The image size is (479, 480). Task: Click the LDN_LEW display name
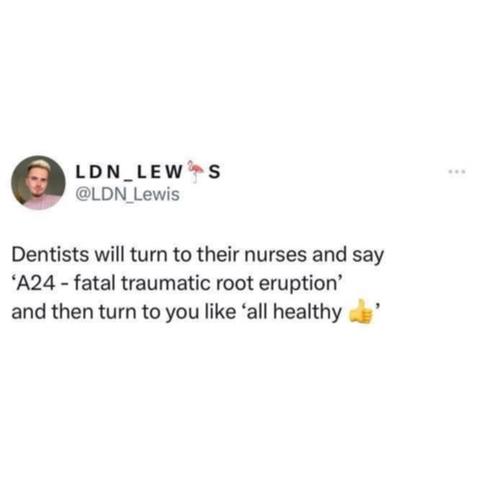point(130,172)
